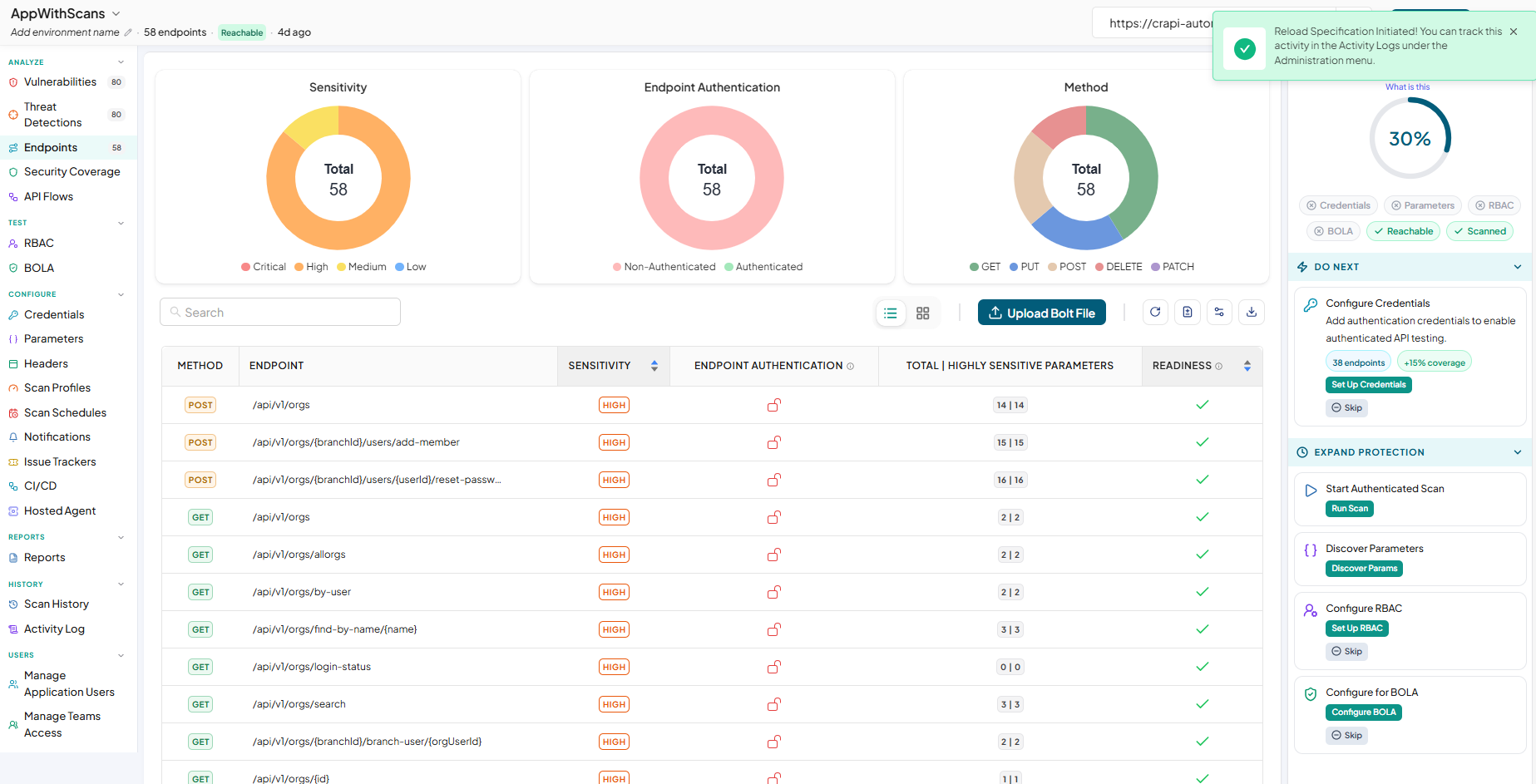Sort by Readiness column arrows
The image size is (1536, 784).
[x=1247, y=366]
